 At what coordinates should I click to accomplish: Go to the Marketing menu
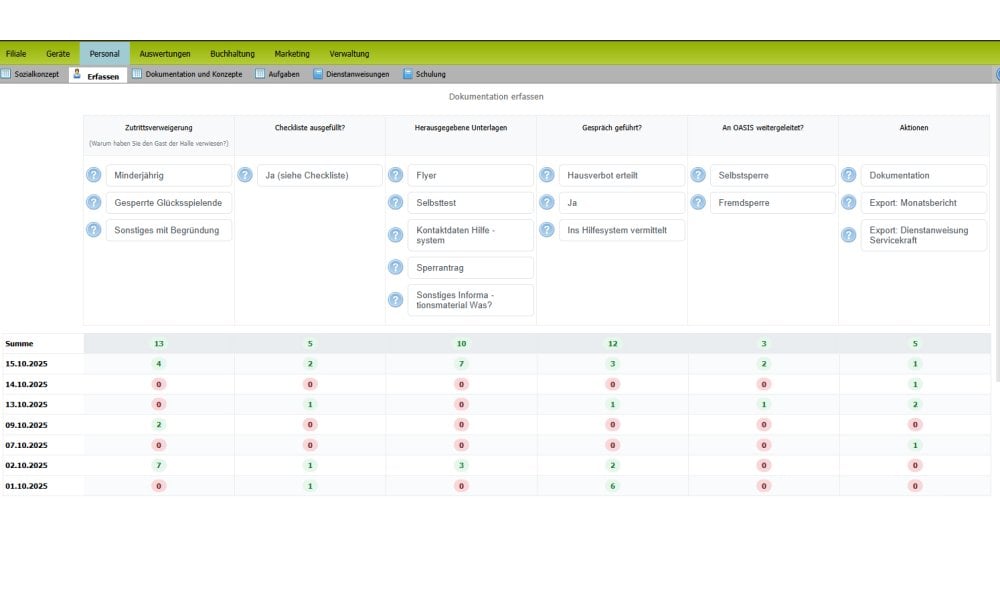[x=292, y=54]
